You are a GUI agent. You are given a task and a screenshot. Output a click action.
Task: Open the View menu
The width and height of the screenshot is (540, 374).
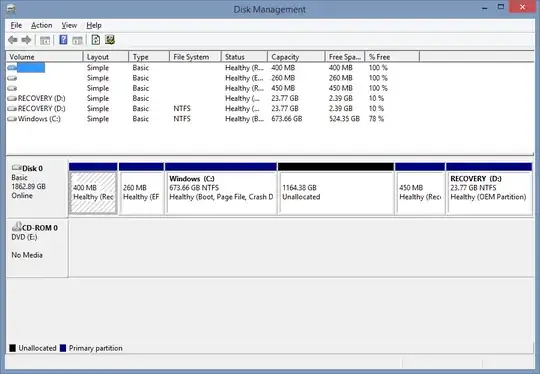coord(69,25)
